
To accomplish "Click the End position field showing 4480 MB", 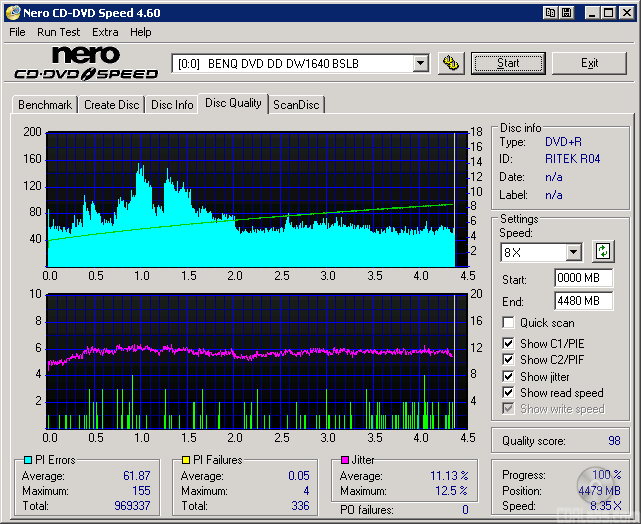I will (x=583, y=300).
